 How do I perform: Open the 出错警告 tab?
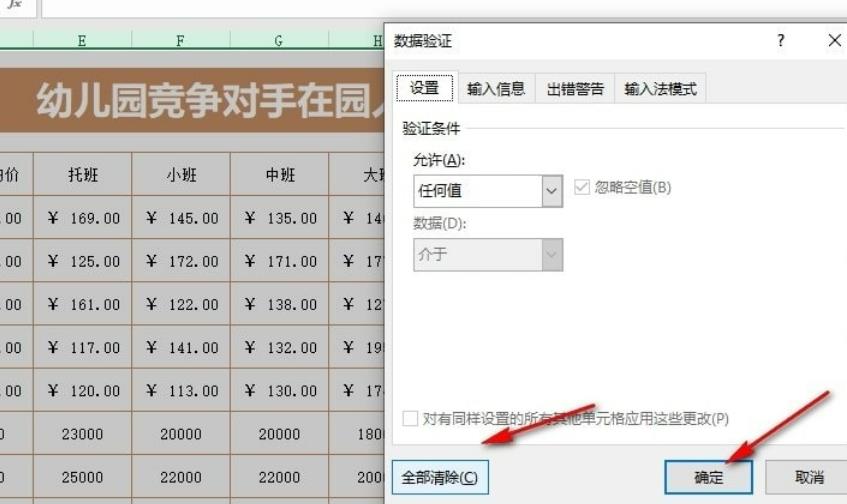coord(575,89)
